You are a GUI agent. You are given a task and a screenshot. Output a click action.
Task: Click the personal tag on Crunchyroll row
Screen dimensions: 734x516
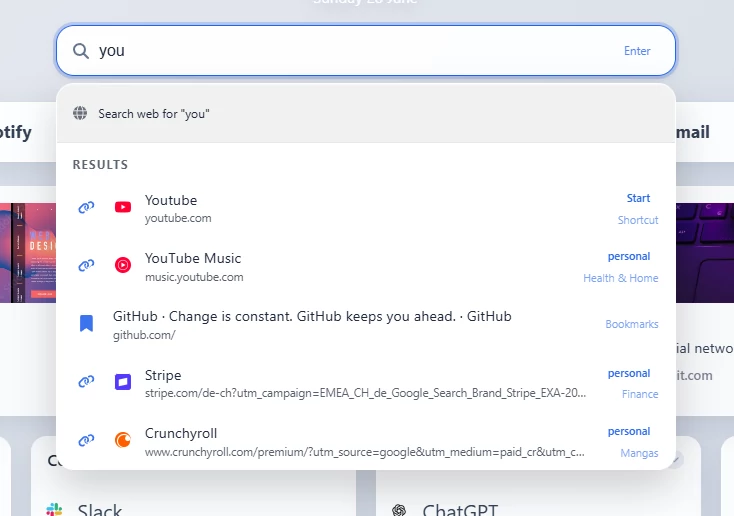tap(629, 431)
